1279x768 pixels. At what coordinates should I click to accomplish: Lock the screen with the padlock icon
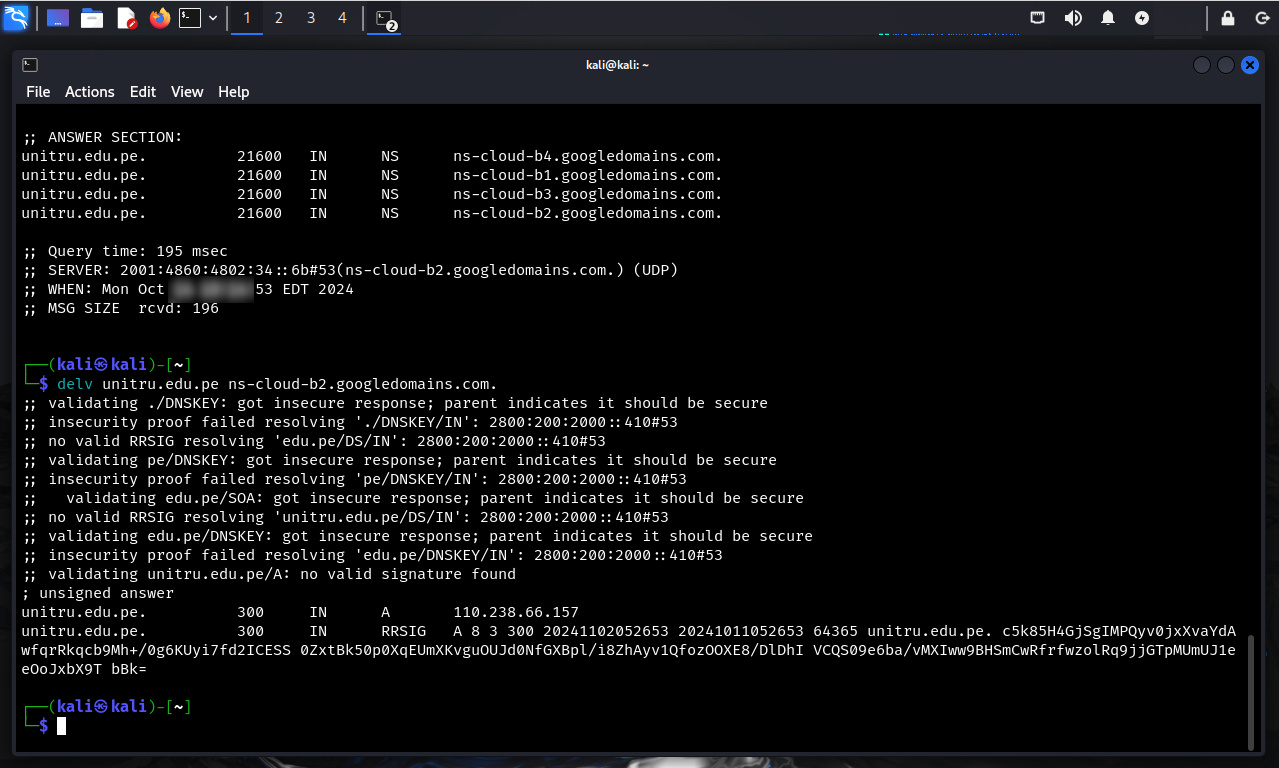pyautogui.click(x=1228, y=18)
